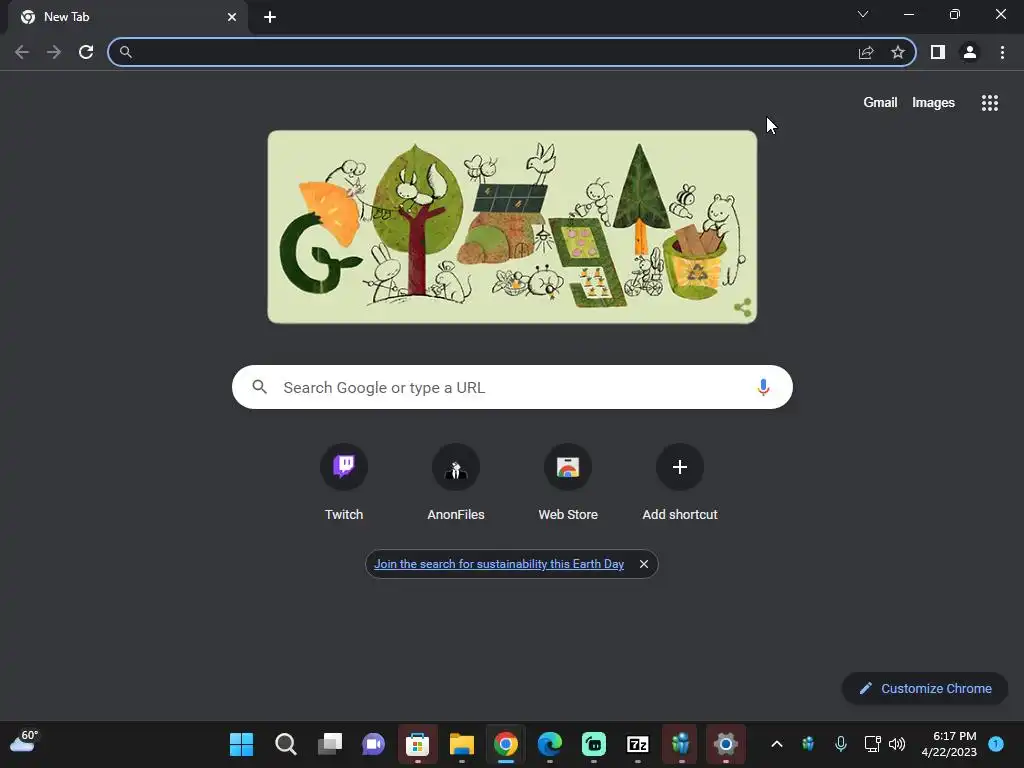Open Google Images link

click(x=933, y=103)
